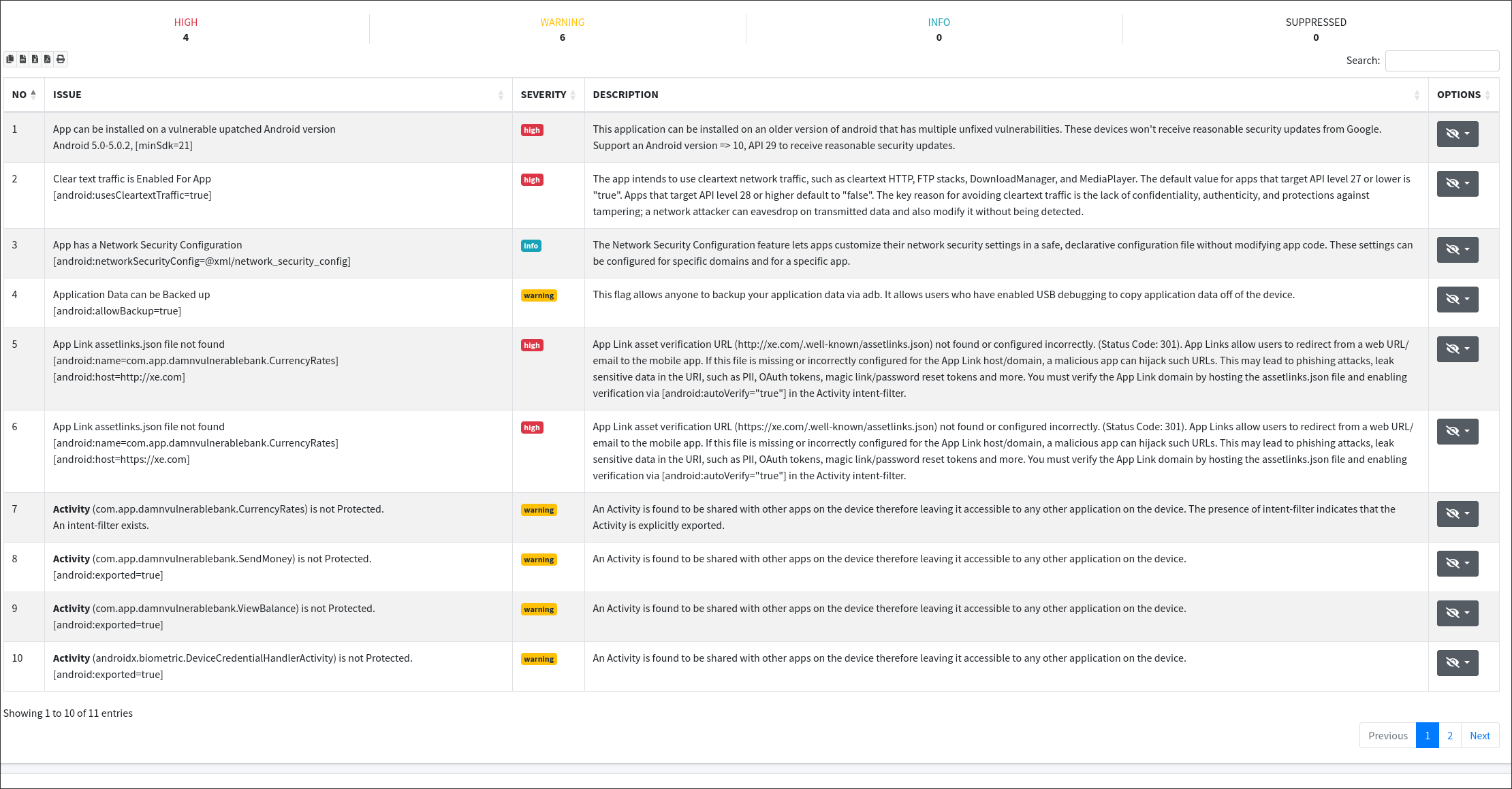The height and width of the screenshot is (789, 1512).
Task: Click the Print table icon
Action: click(x=61, y=59)
